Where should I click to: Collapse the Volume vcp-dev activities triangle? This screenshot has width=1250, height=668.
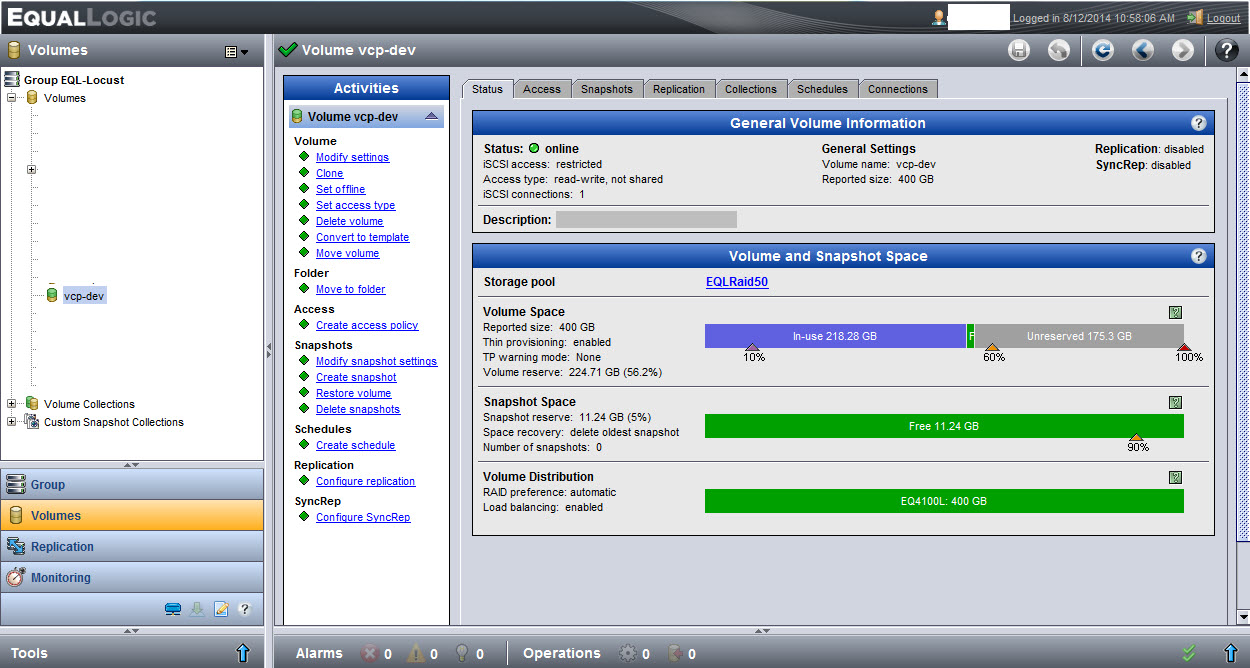(x=431, y=116)
